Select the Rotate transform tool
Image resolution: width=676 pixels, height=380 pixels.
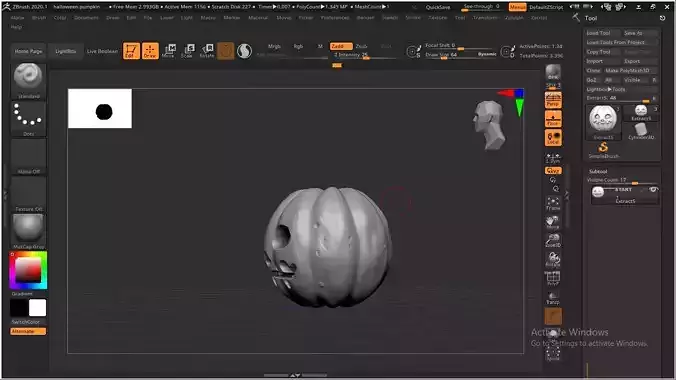click(x=207, y=51)
